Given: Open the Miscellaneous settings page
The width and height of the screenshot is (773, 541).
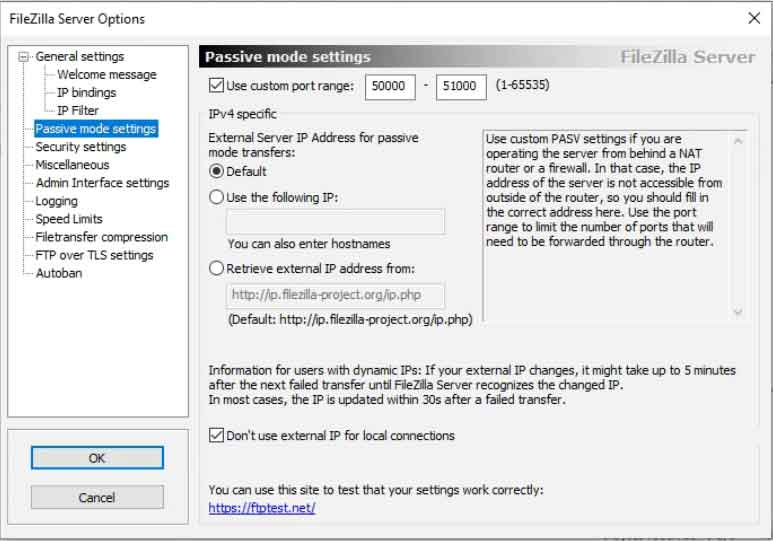Looking at the screenshot, I should click(x=72, y=165).
